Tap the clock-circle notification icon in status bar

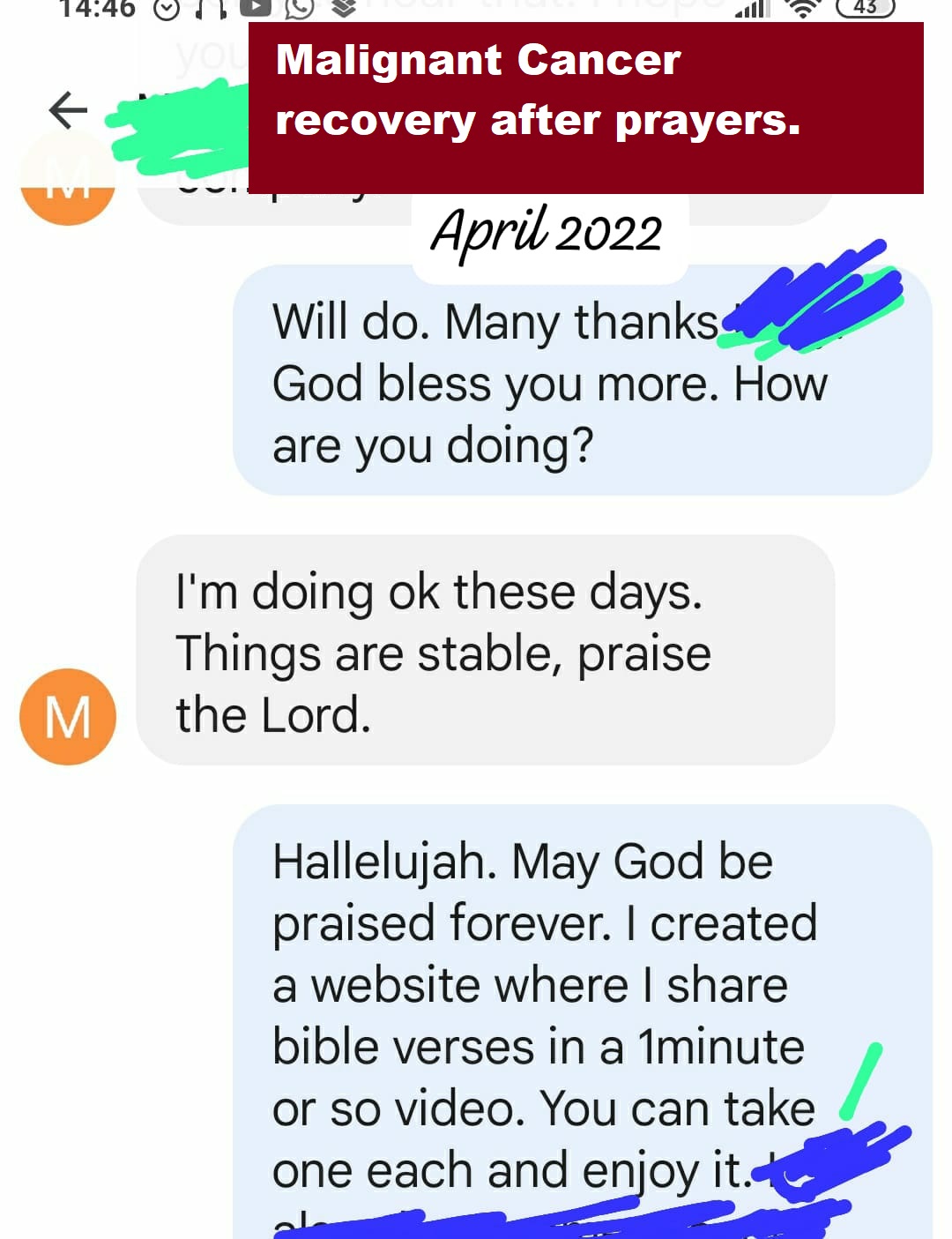click(167, 8)
